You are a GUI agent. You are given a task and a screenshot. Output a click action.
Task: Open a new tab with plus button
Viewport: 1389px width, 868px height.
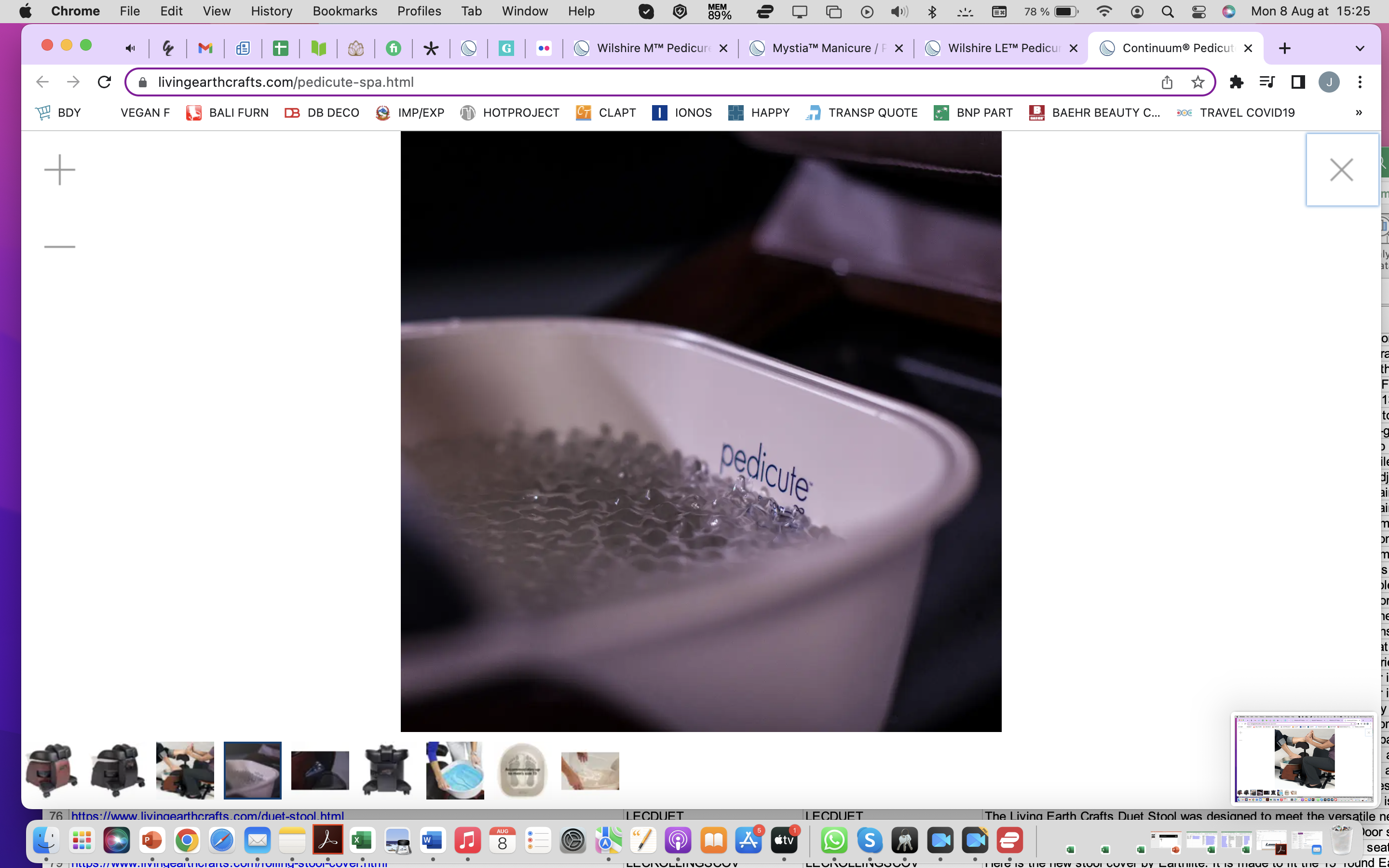1284,48
